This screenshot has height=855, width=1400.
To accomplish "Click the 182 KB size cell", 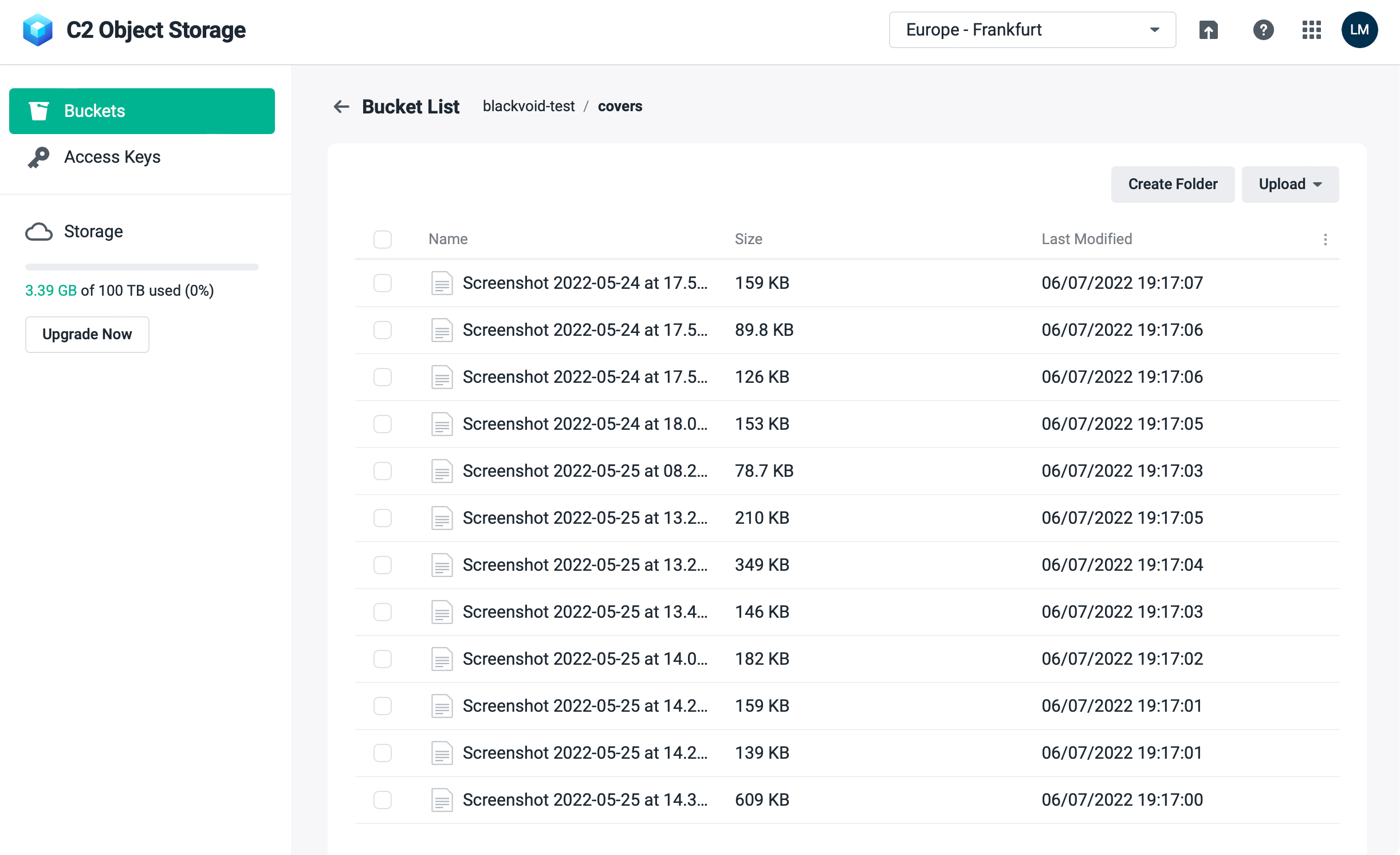I will tap(762, 659).
